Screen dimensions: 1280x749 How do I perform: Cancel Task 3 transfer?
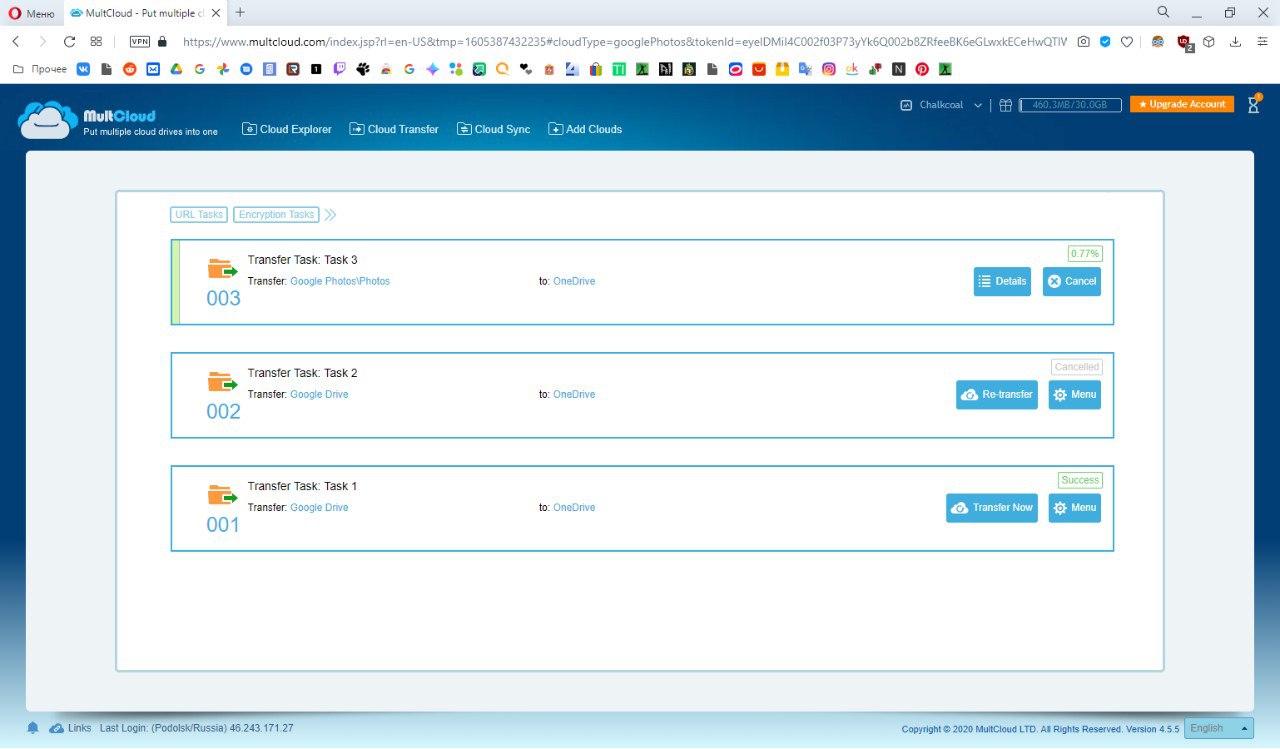[x=1072, y=281]
